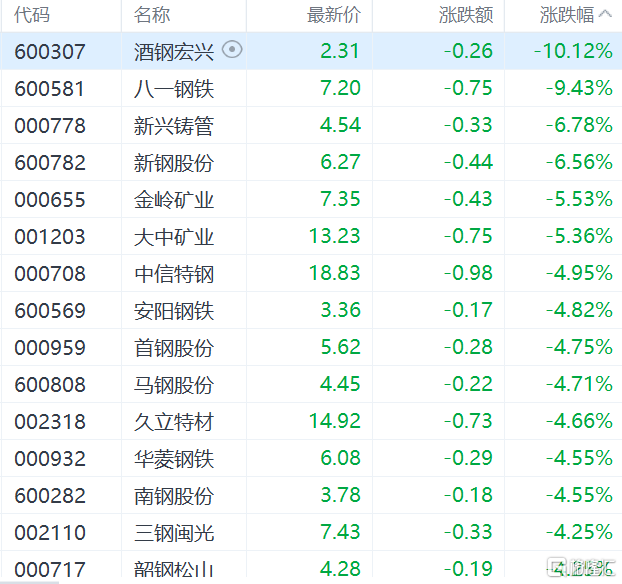Open stock 三钢闽光
This screenshot has width=622, height=584.
[174, 533]
